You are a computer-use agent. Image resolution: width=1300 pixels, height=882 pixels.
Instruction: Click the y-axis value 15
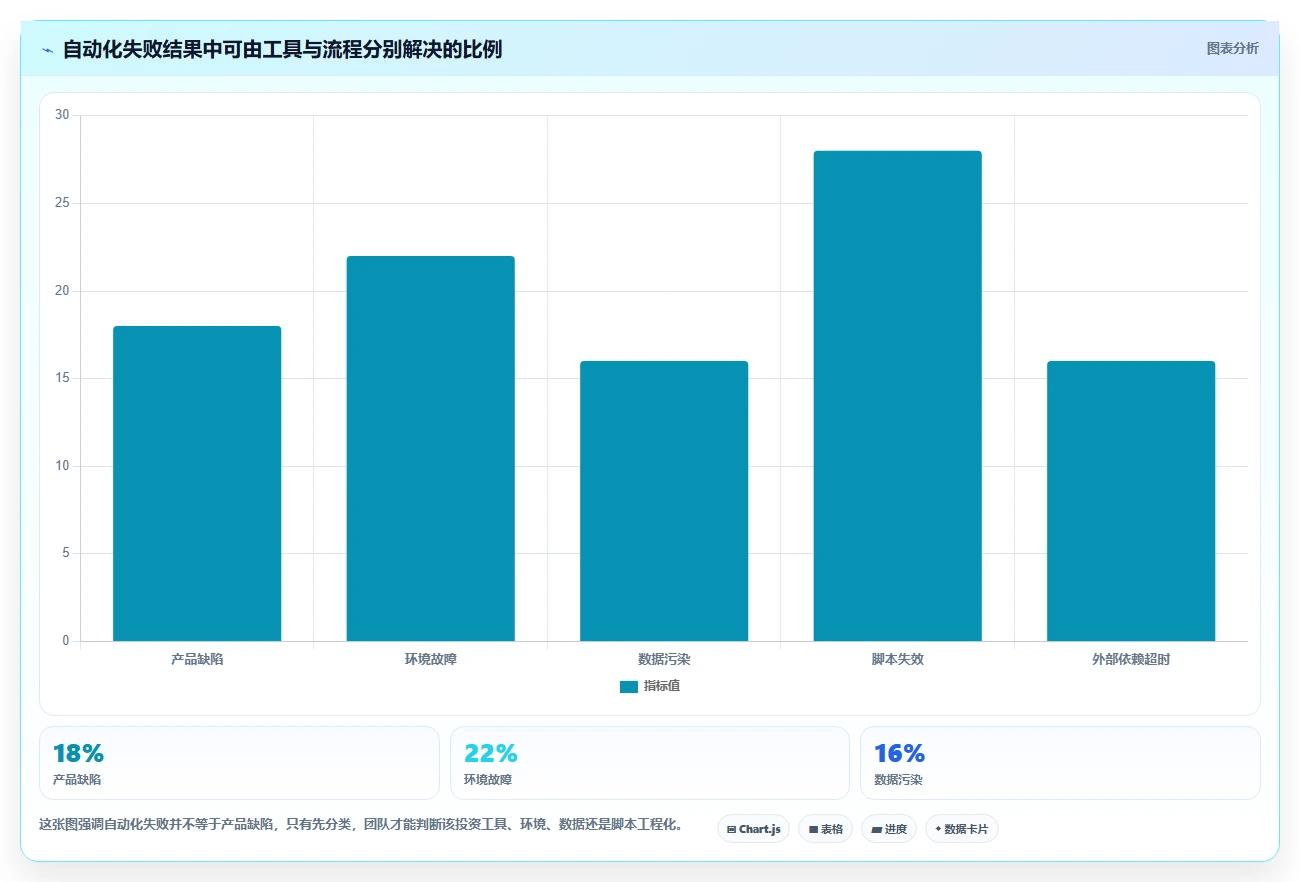(x=62, y=378)
